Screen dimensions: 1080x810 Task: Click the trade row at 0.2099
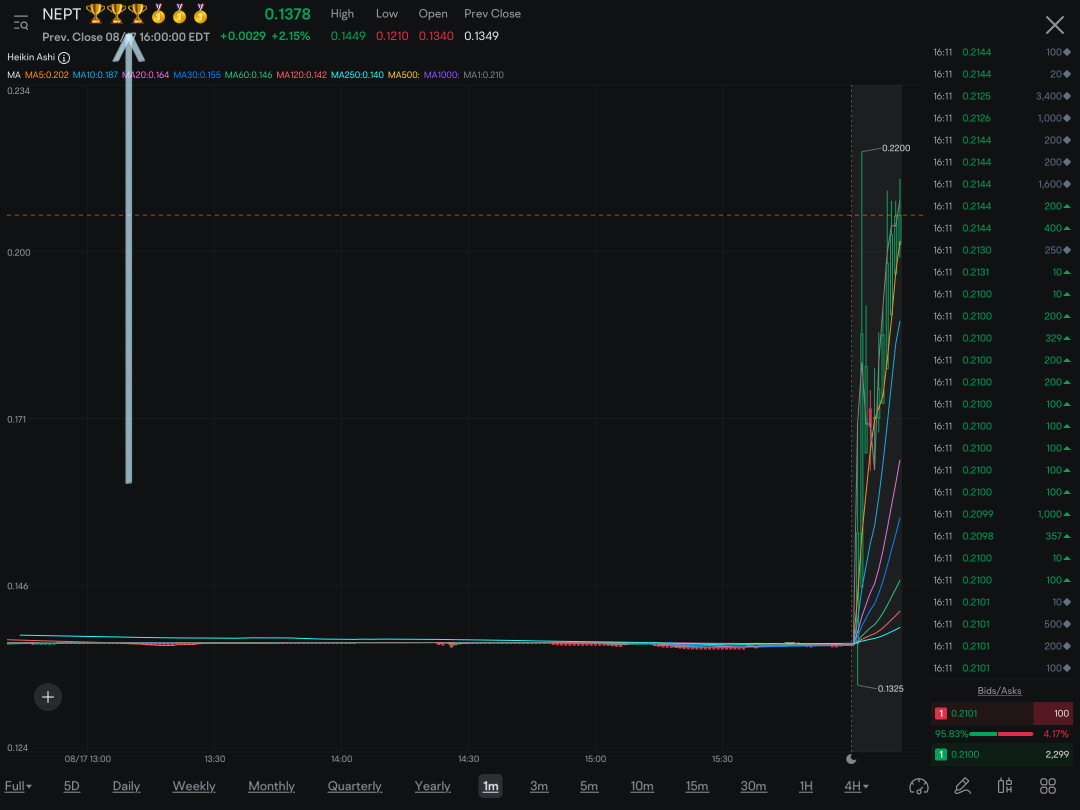click(1002, 515)
